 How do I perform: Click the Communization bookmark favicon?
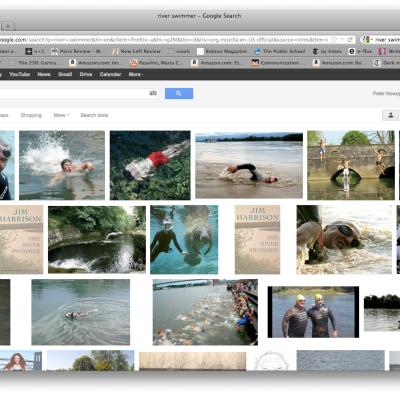pos(255,63)
